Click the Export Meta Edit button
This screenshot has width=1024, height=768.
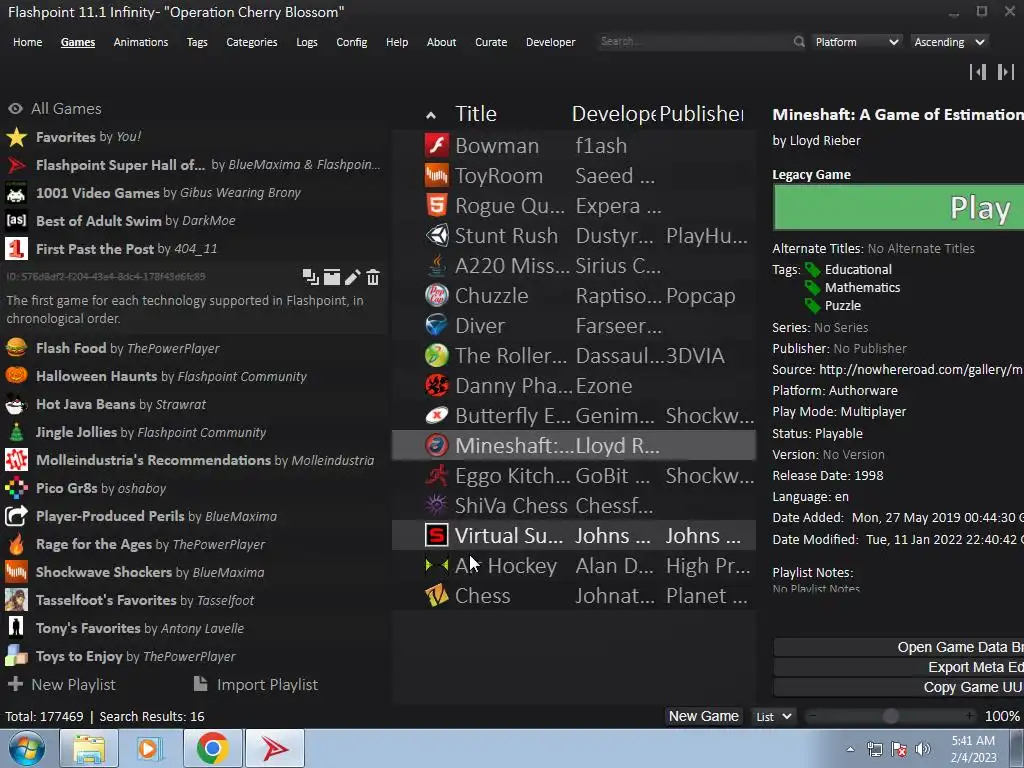899,667
